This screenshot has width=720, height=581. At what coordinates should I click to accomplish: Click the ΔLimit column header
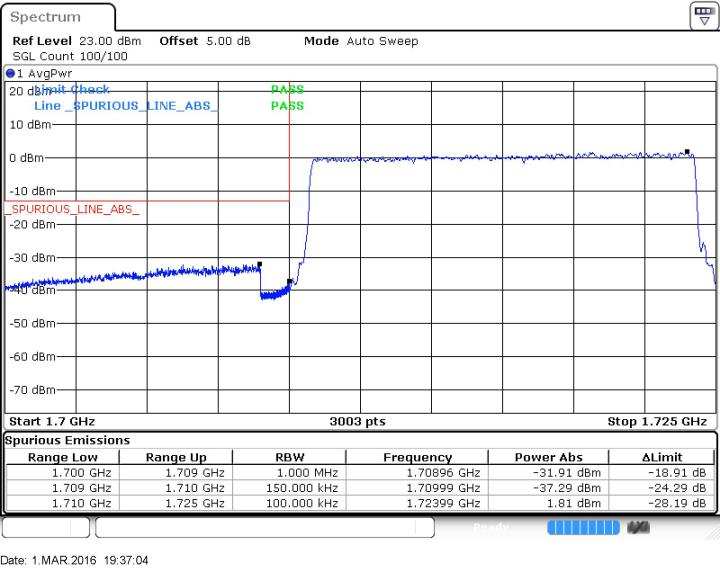pos(662,457)
